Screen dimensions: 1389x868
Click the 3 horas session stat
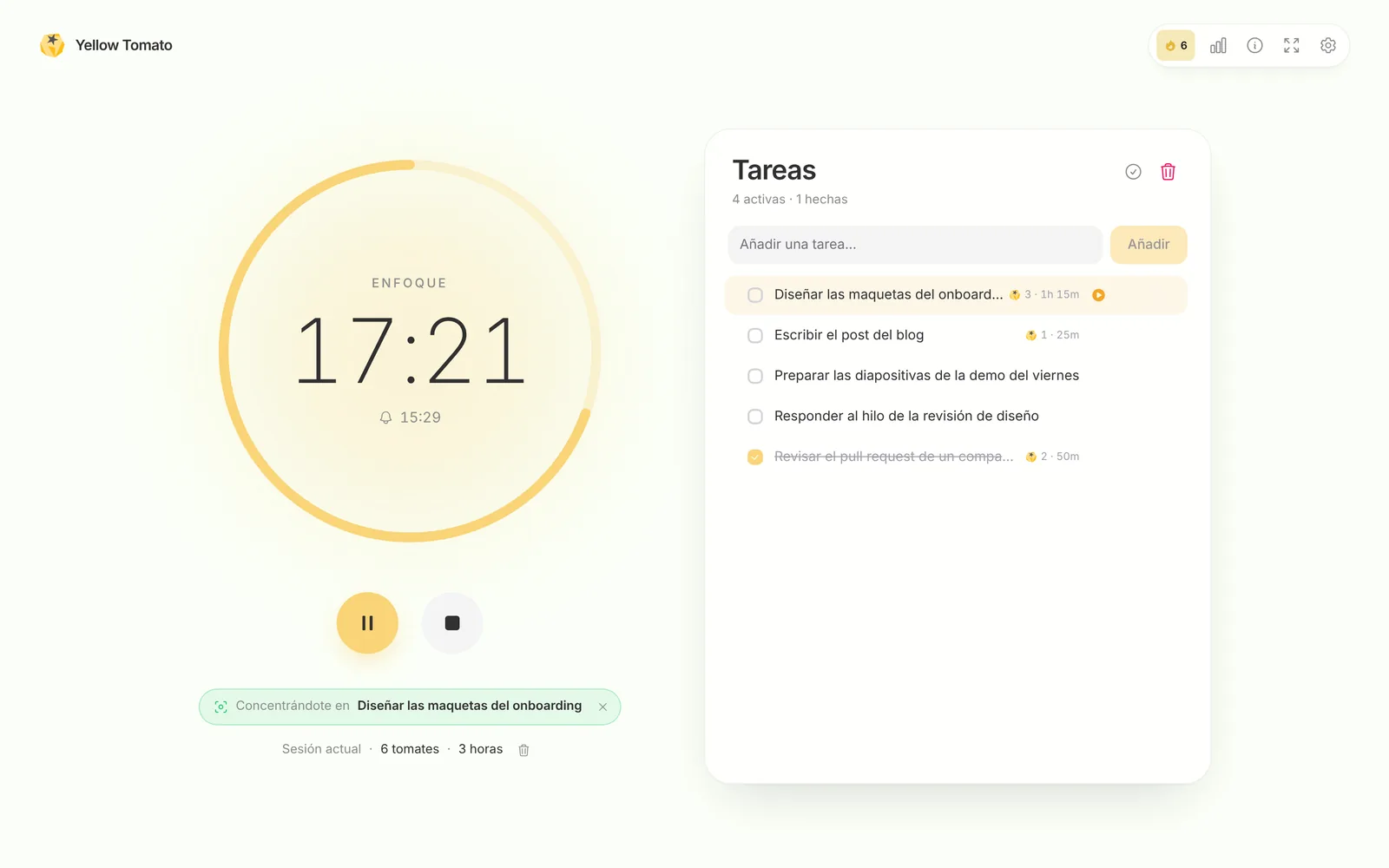[x=481, y=749]
